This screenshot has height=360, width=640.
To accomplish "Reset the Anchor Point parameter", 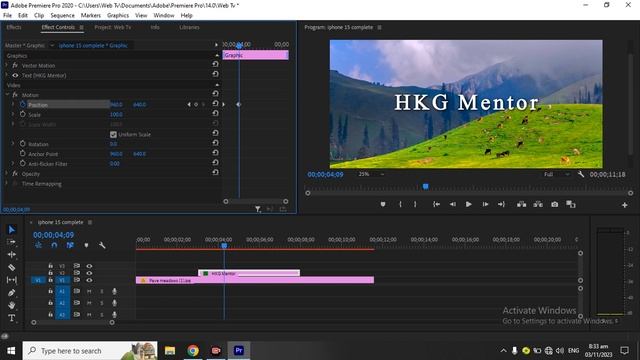I will coord(215,153).
